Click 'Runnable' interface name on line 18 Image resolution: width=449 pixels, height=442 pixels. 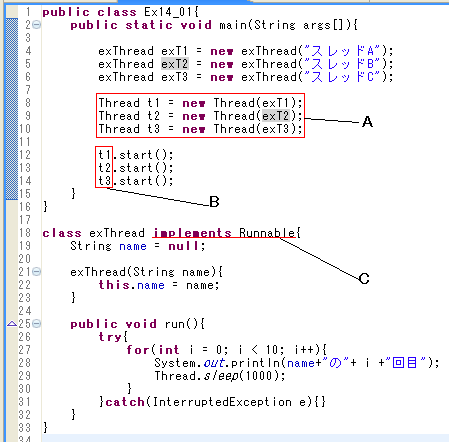click(x=267, y=233)
